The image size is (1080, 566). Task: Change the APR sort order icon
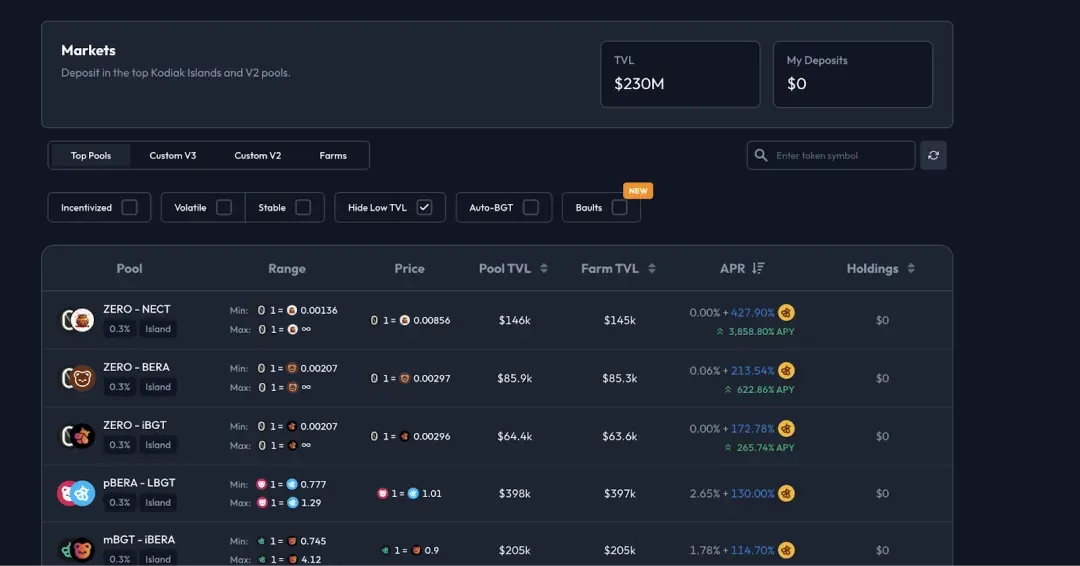[758, 269]
